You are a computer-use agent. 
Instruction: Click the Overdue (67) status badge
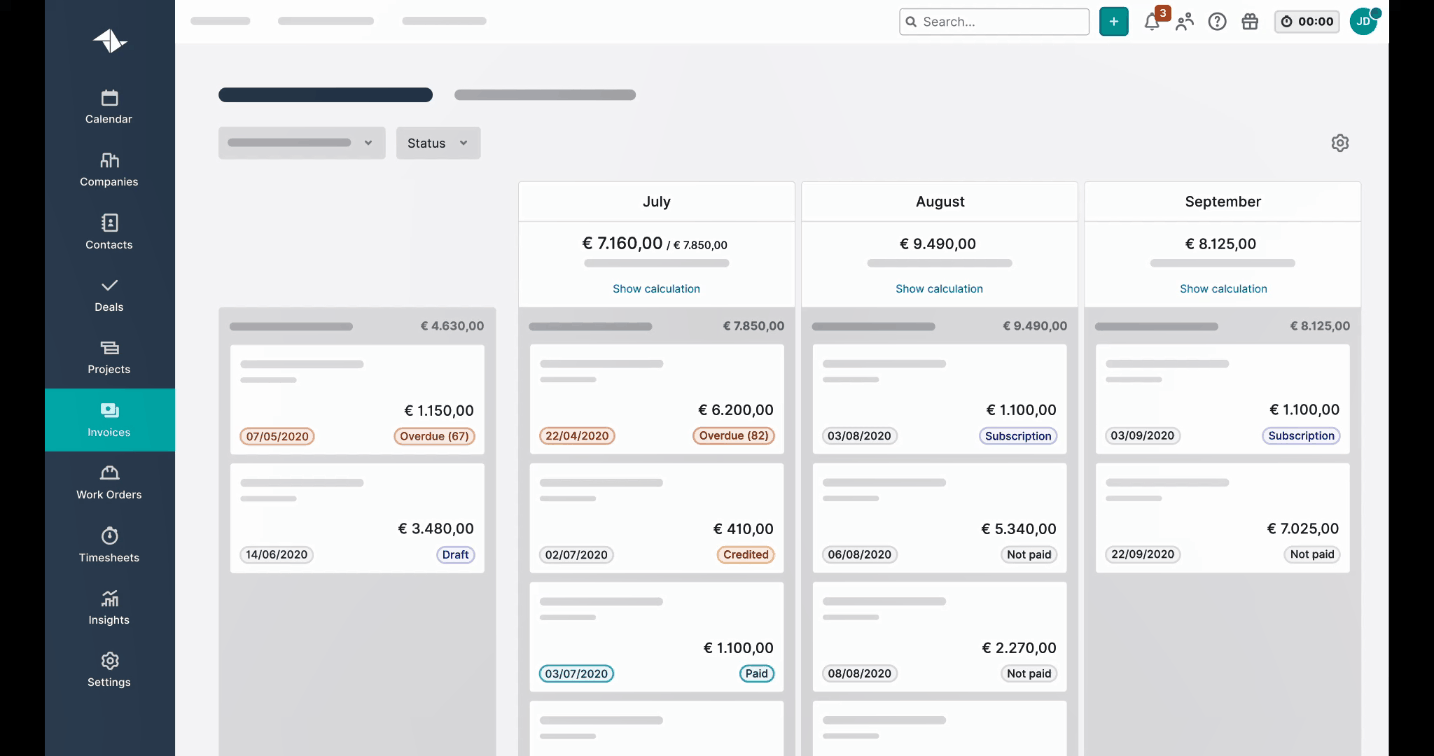tap(434, 436)
